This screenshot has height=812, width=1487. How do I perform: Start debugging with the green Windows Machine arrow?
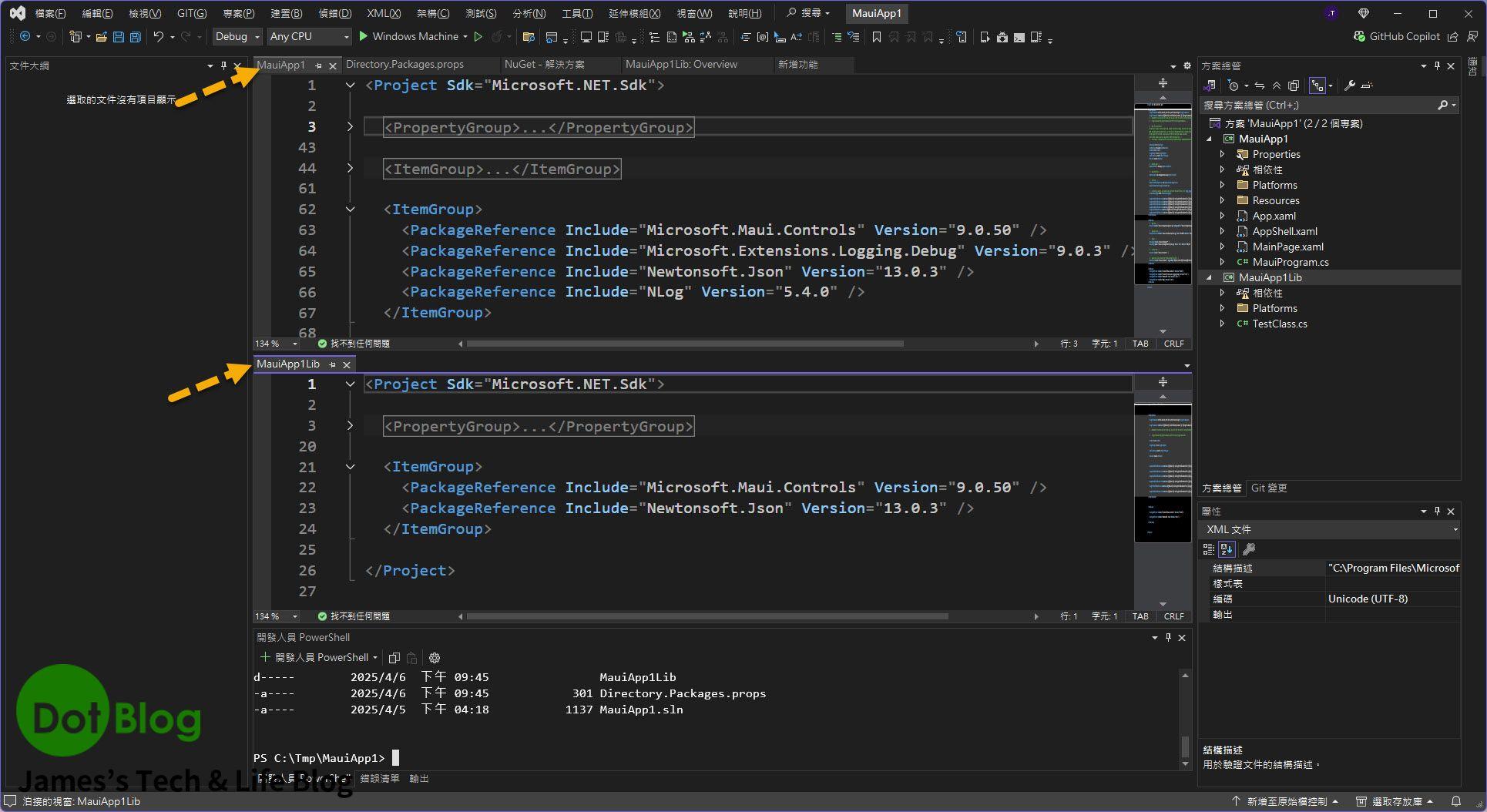(364, 36)
